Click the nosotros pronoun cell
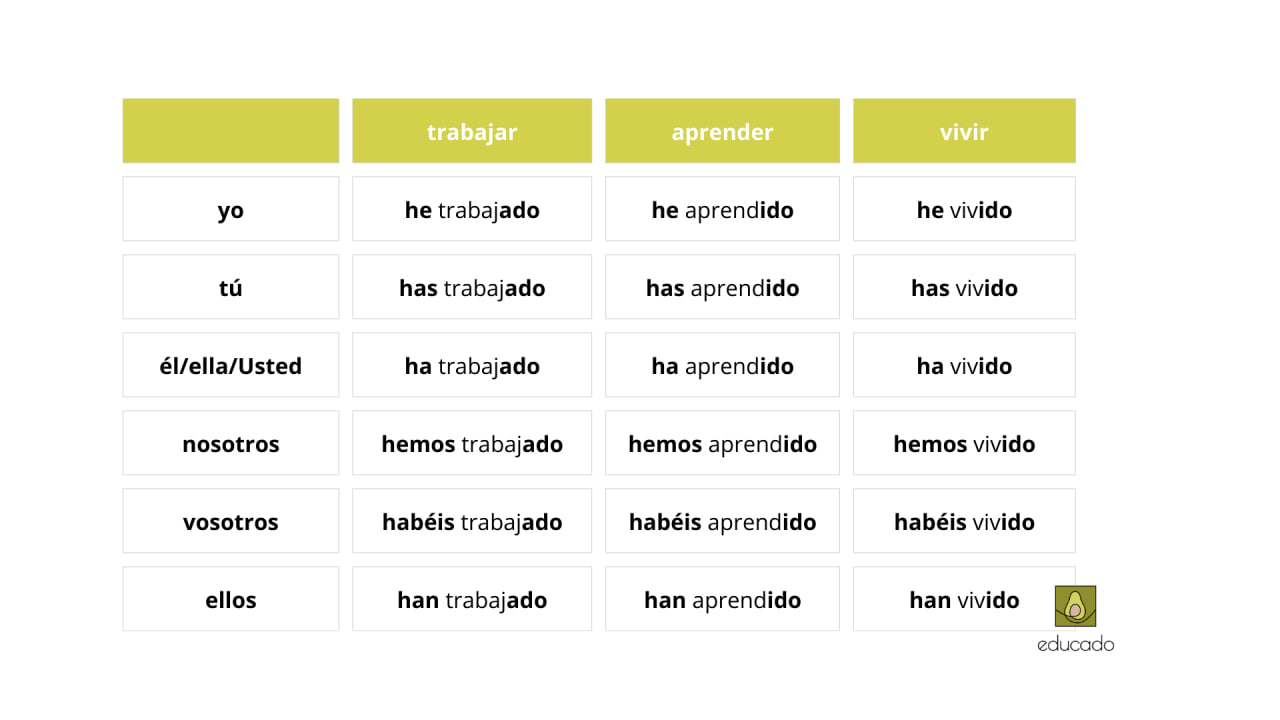 231,444
